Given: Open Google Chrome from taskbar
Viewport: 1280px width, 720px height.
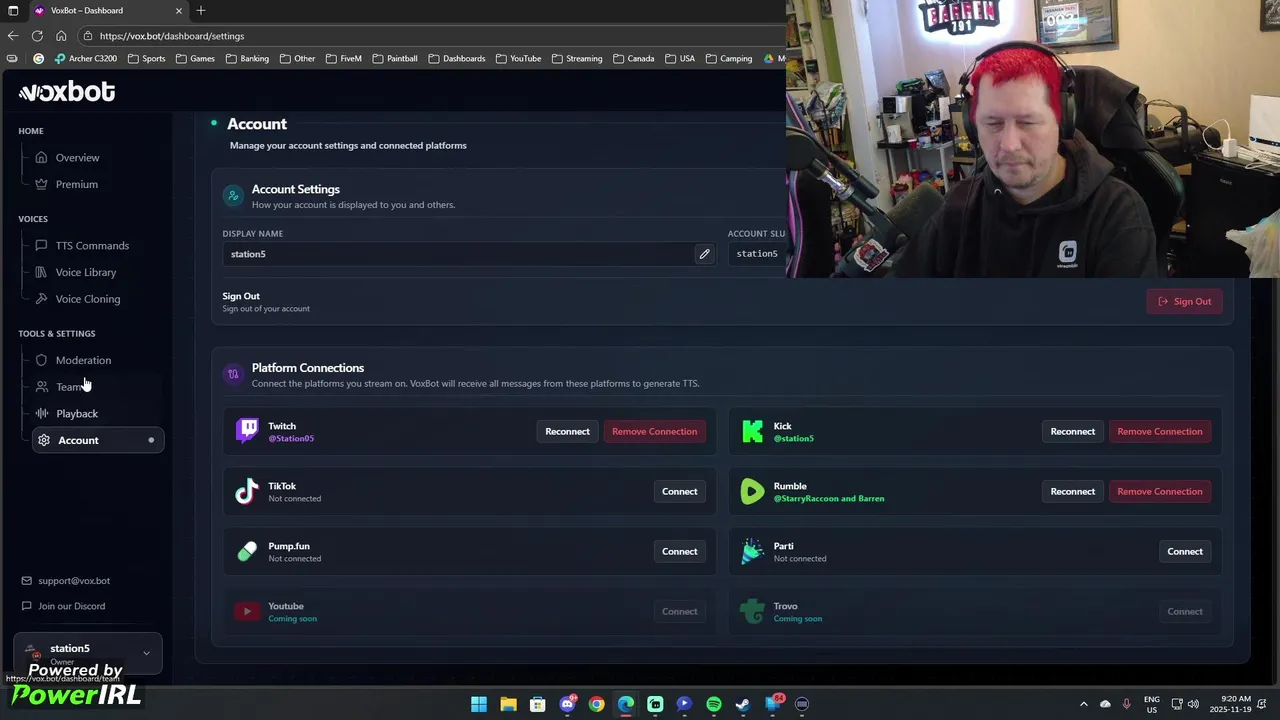Looking at the screenshot, I should pos(596,704).
